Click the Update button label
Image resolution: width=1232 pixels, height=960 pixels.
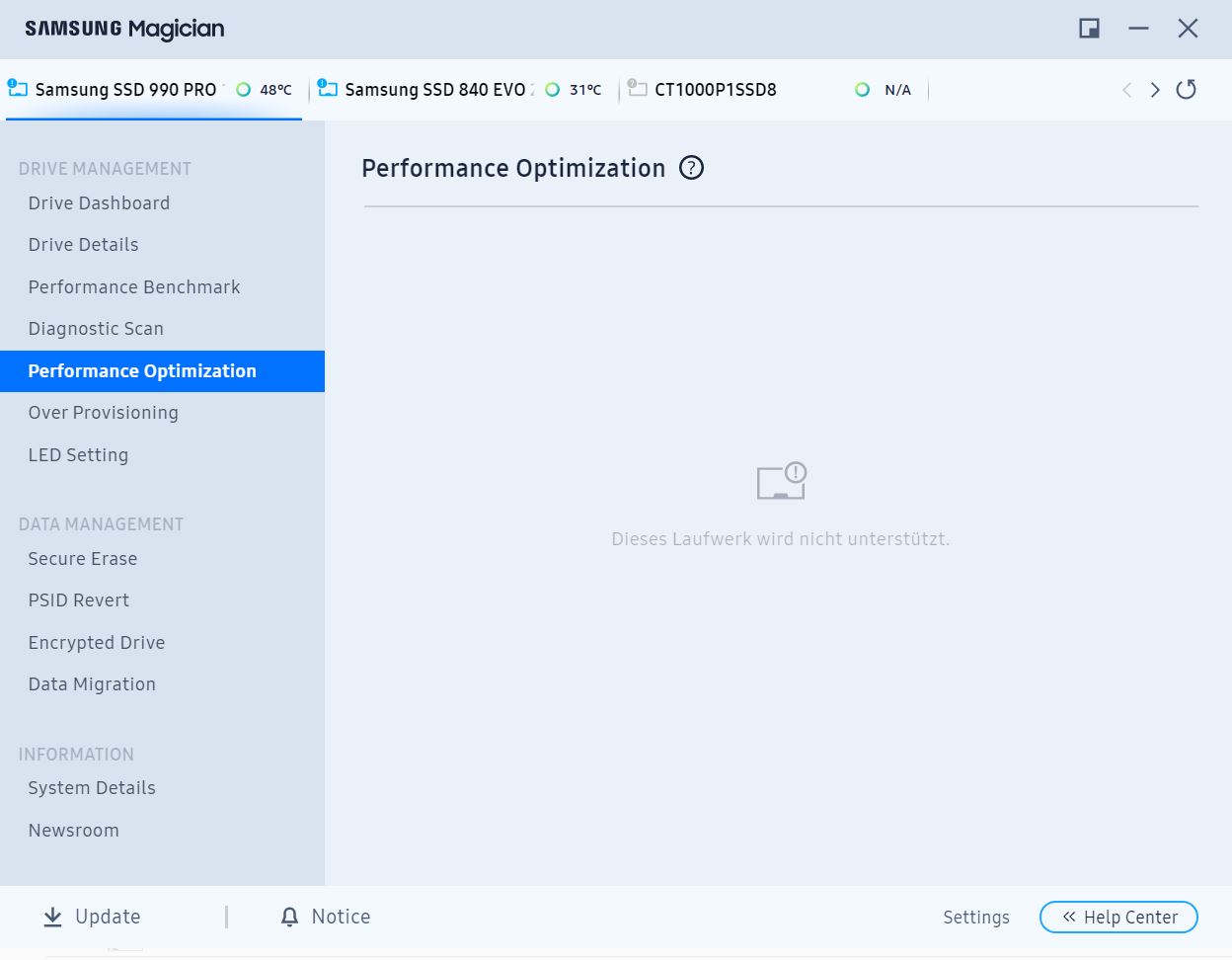tap(108, 918)
